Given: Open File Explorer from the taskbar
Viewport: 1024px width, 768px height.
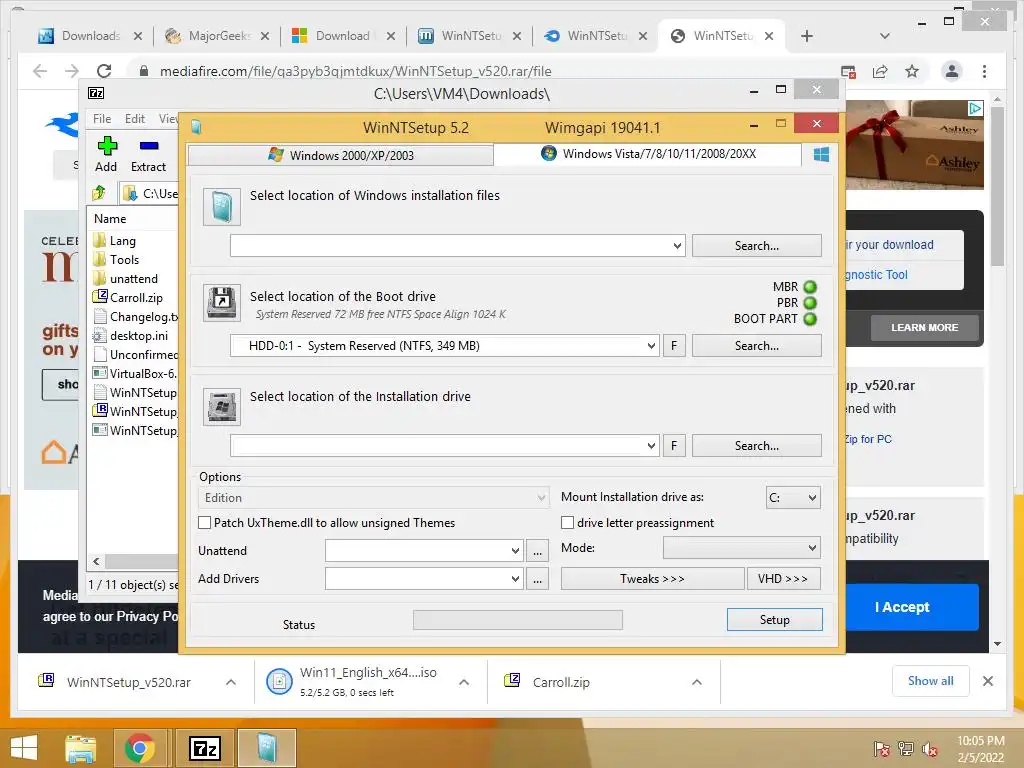Looking at the screenshot, I should pyautogui.click(x=80, y=748).
